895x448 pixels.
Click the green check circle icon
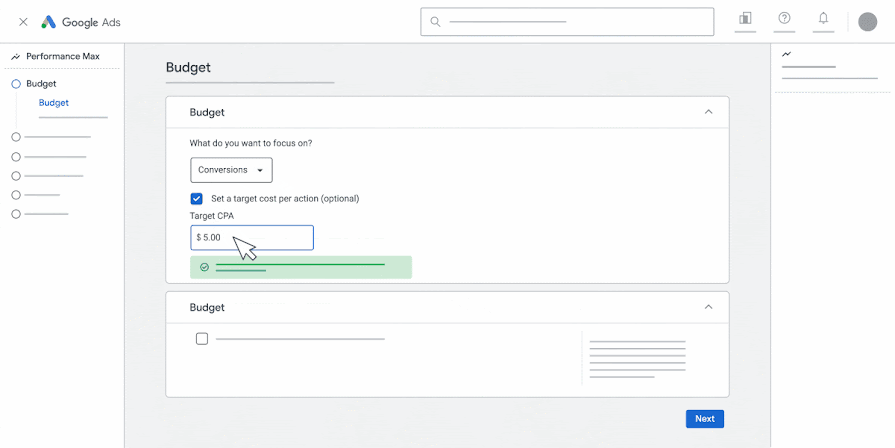204,267
